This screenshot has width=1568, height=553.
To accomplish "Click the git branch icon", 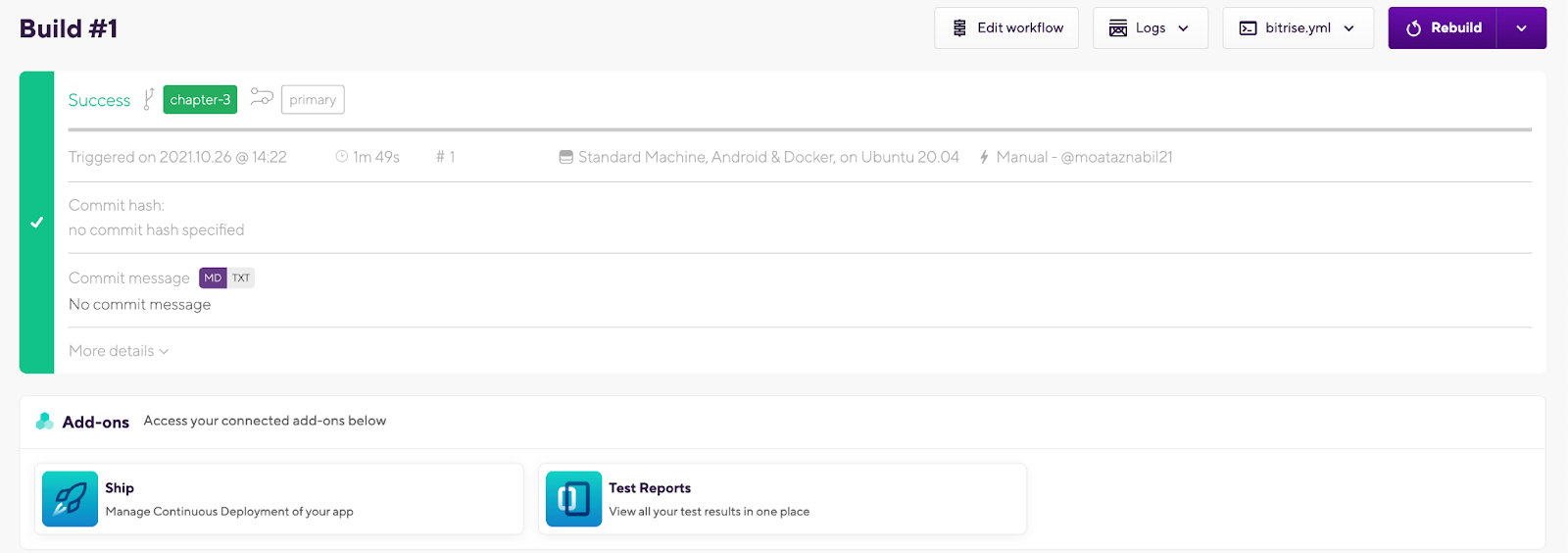I will (149, 99).
